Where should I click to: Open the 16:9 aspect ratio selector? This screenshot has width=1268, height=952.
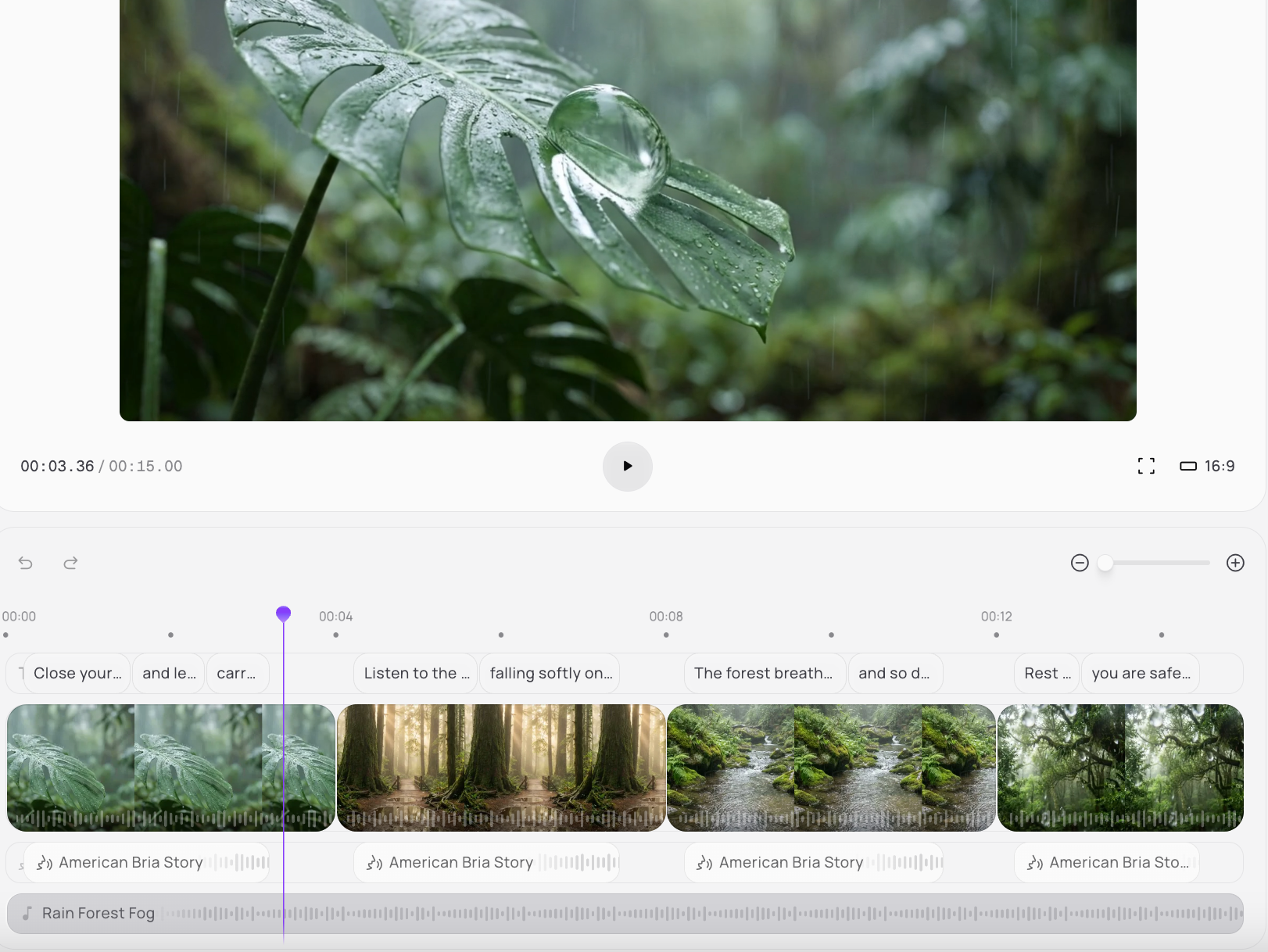[x=1207, y=466]
